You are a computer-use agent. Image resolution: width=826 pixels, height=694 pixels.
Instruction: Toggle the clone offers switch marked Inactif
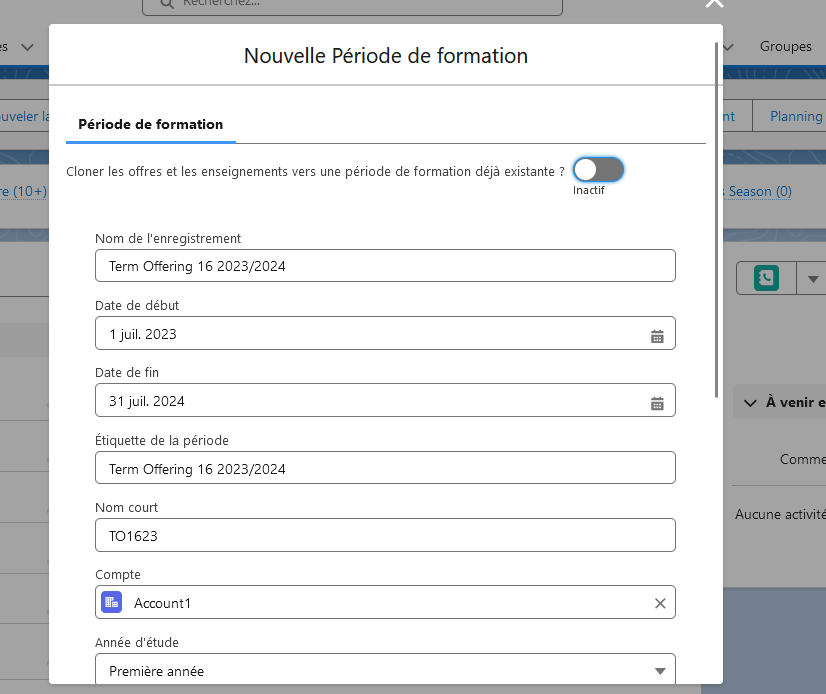coord(598,170)
